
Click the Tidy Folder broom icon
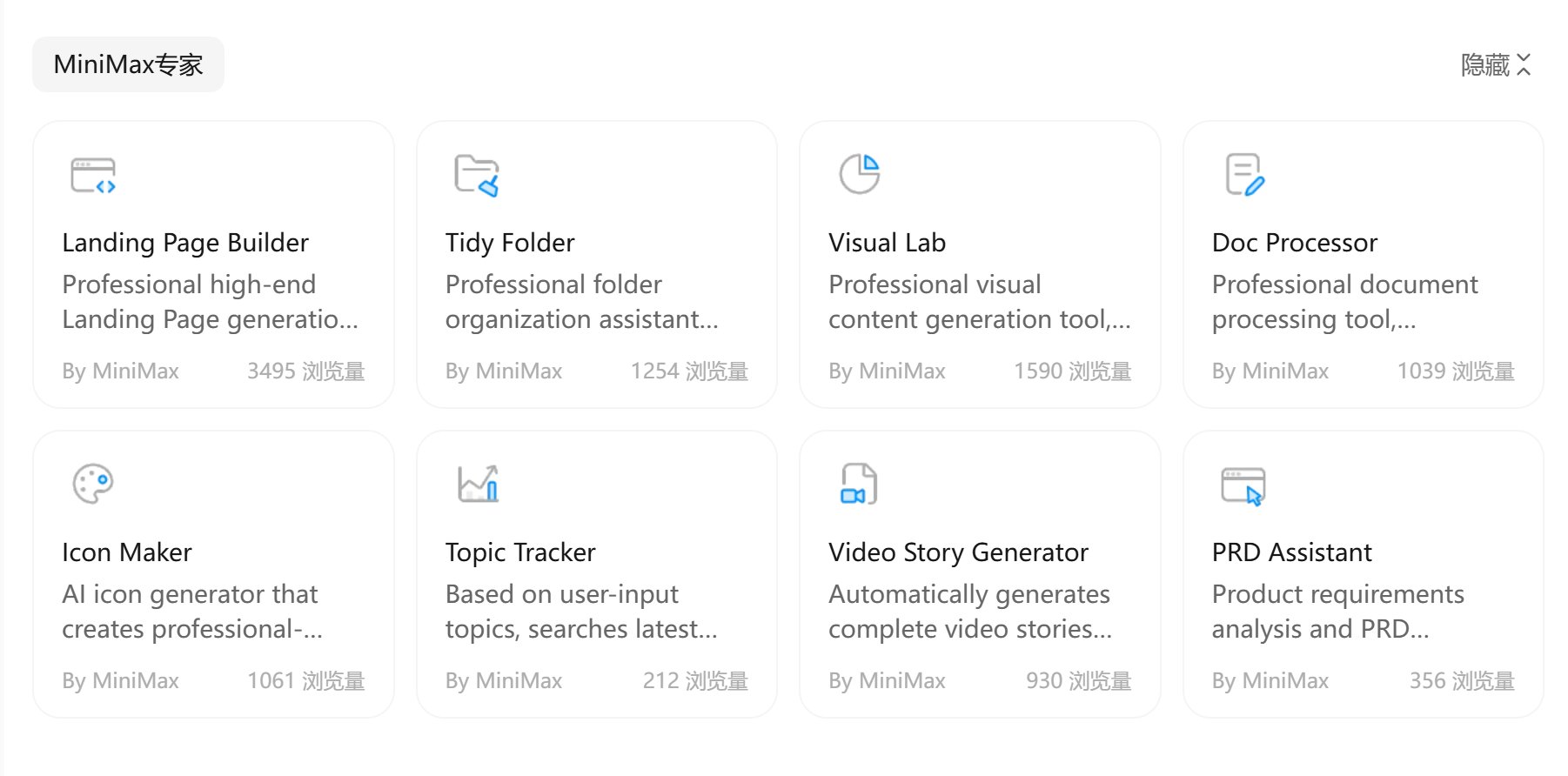pyautogui.click(x=477, y=176)
